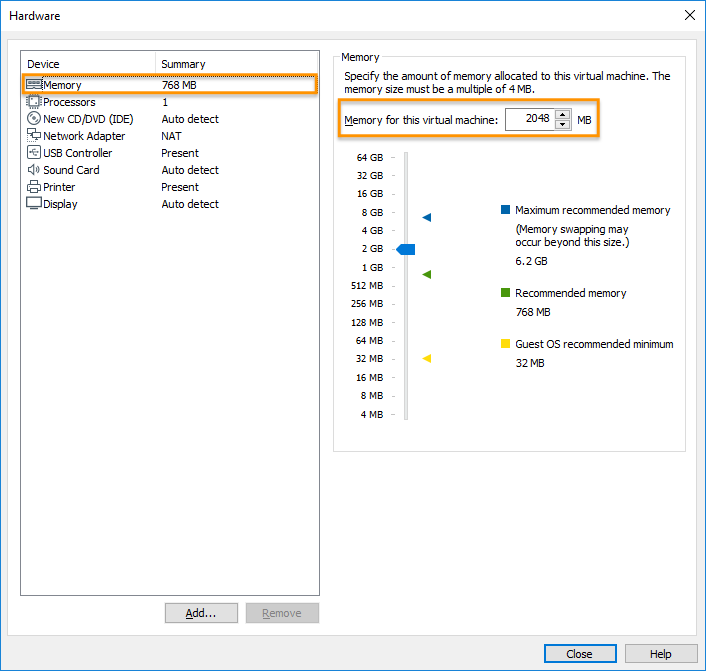Image resolution: width=706 pixels, height=671 pixels.
Task: Click the green recommended memory marker
Action: 427,274
